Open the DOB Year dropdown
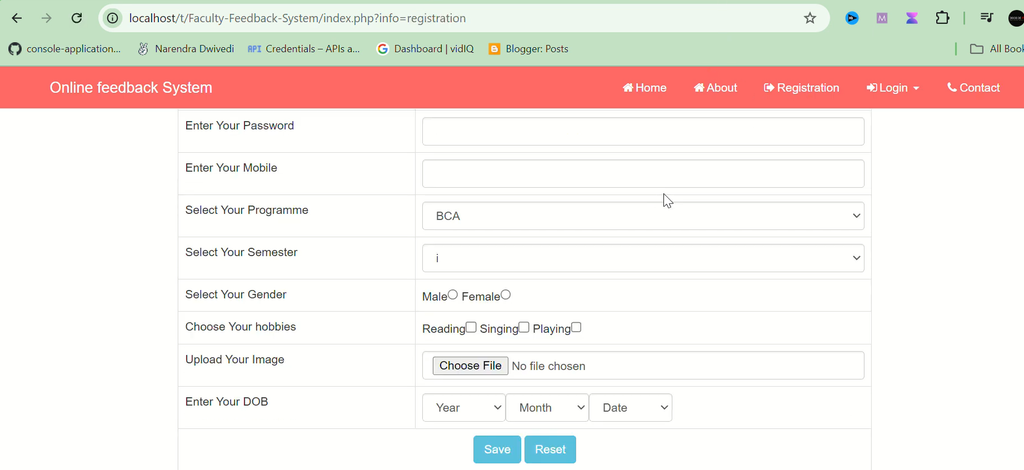 (464, 407)
